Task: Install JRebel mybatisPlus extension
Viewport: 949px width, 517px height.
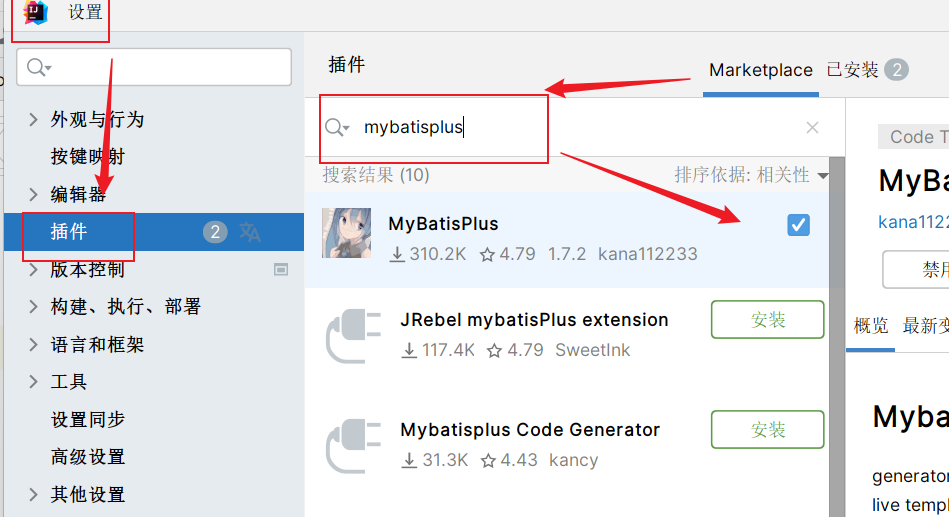Action: tap(767, 320)
